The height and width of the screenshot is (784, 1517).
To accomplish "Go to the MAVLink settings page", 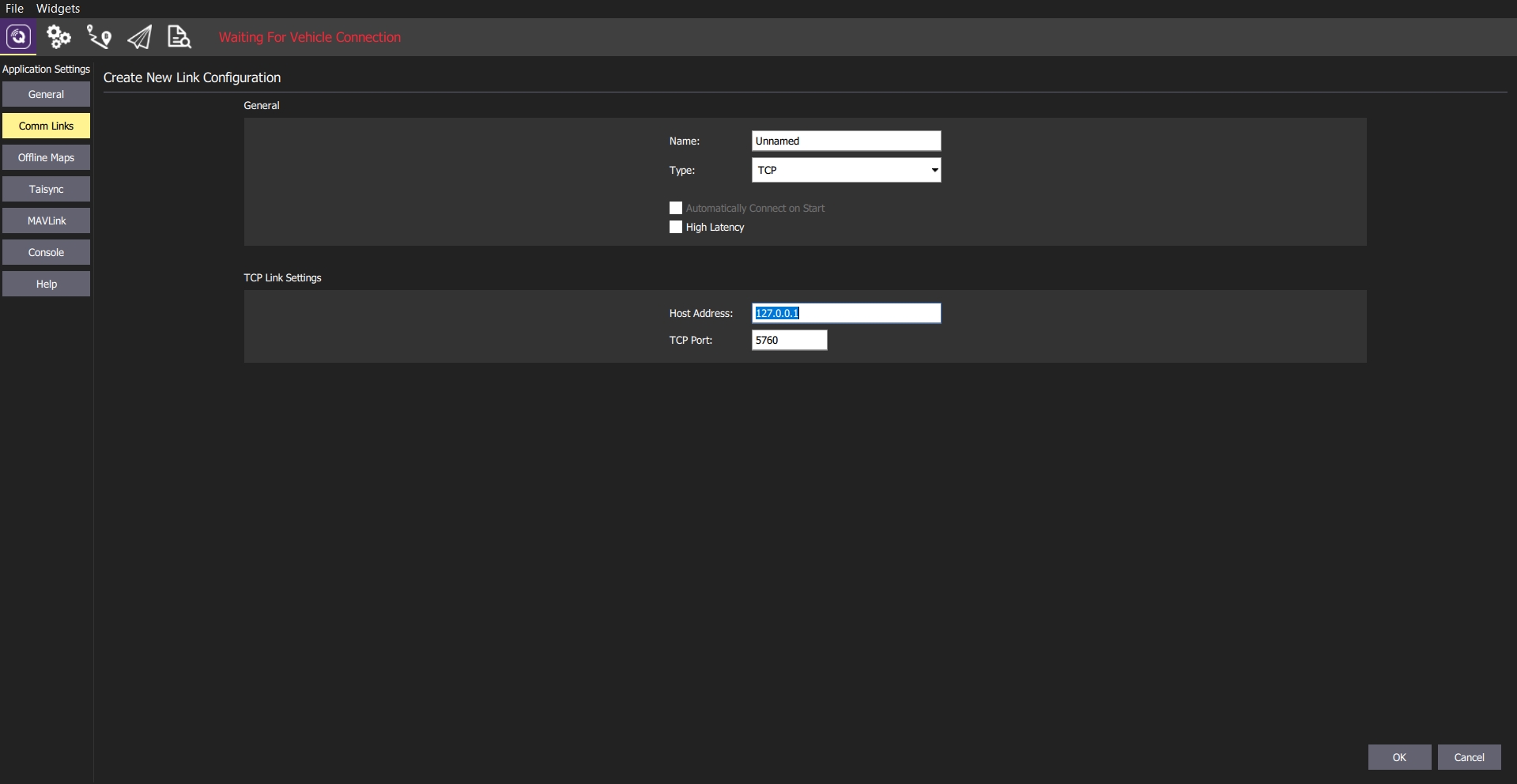I will coord(46,221).
